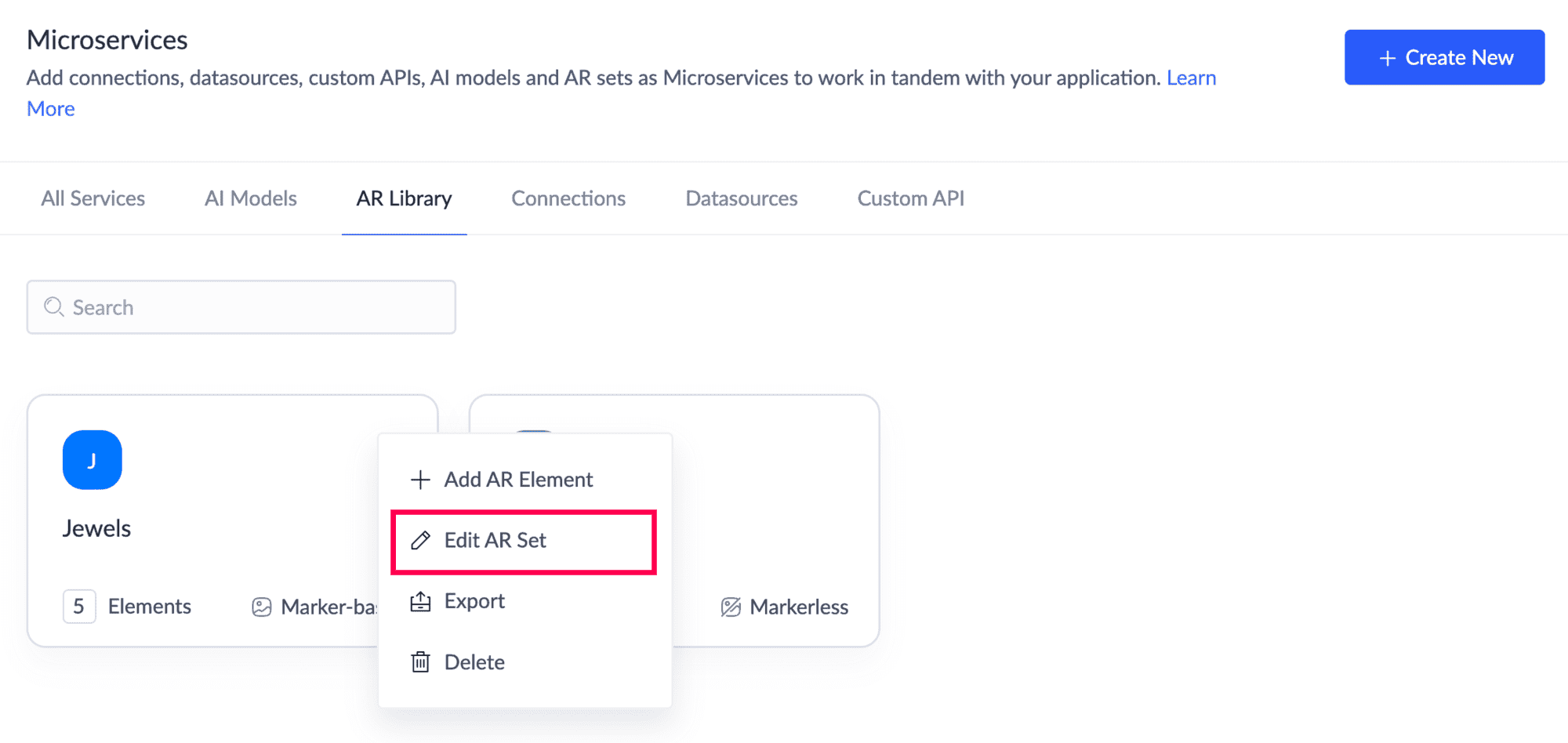Viewport: 1568px width, 743px height.
Task: Click the plus icon beside Add AR Element
Action: (x=420, y=480)
